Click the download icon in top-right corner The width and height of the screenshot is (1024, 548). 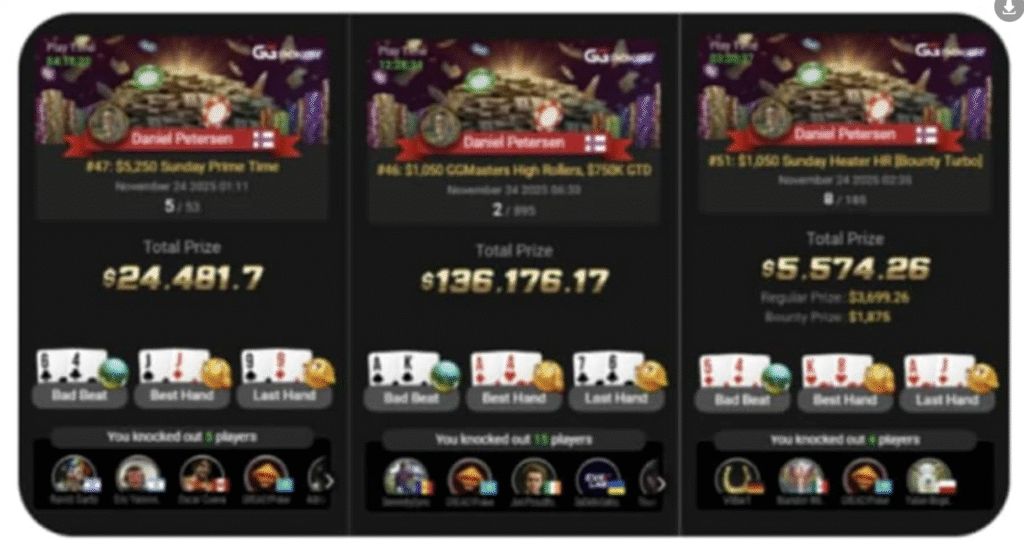pos(1010,8)
